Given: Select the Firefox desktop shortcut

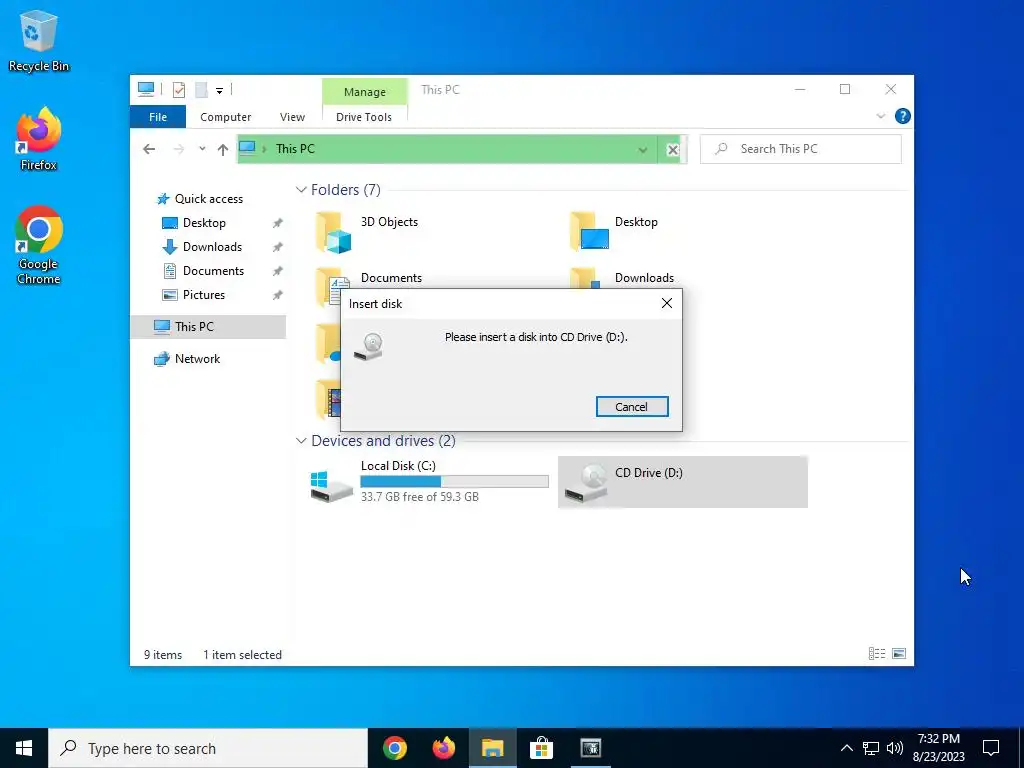Looking at the screenshot, I should (39, 139).
